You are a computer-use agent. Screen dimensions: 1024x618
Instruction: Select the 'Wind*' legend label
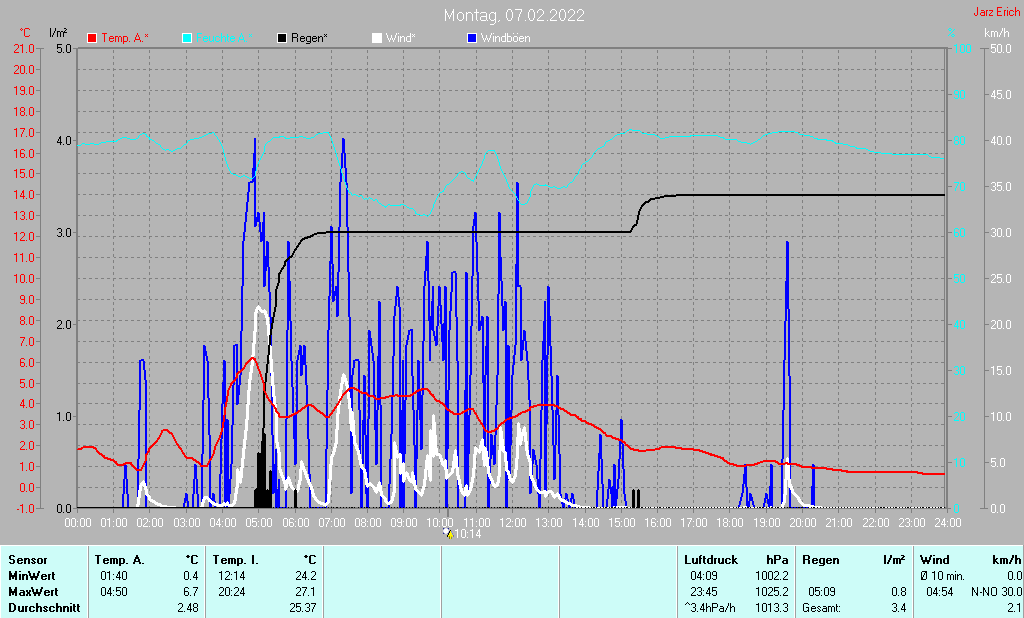click(x=400, y=39)
